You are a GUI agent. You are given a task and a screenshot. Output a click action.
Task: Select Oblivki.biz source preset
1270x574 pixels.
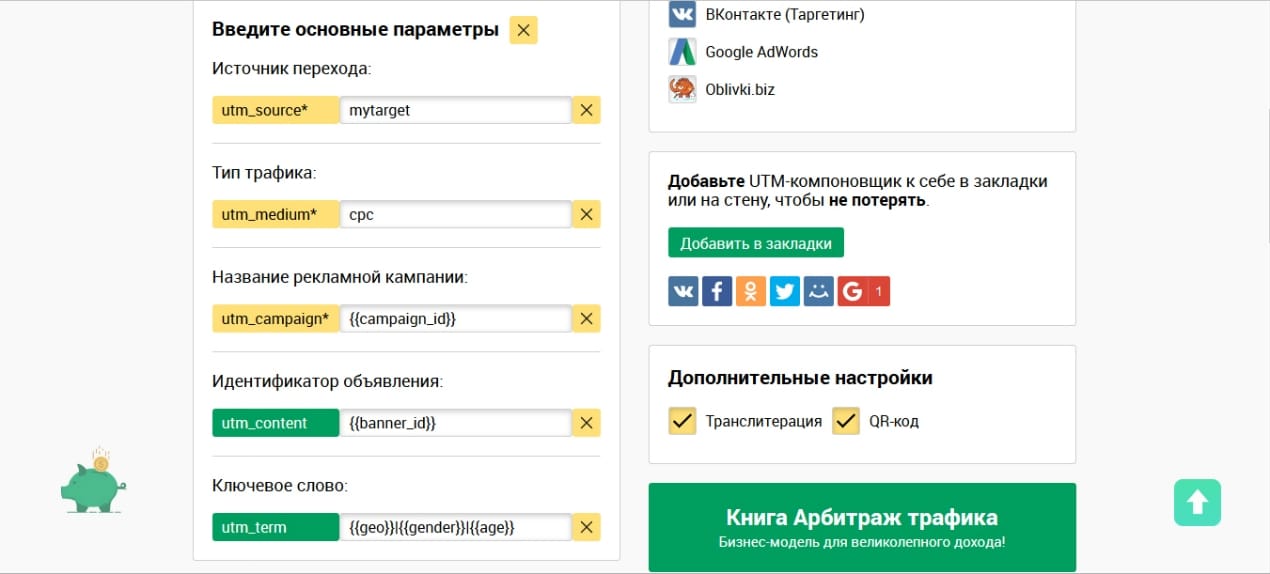pos(721,89)
